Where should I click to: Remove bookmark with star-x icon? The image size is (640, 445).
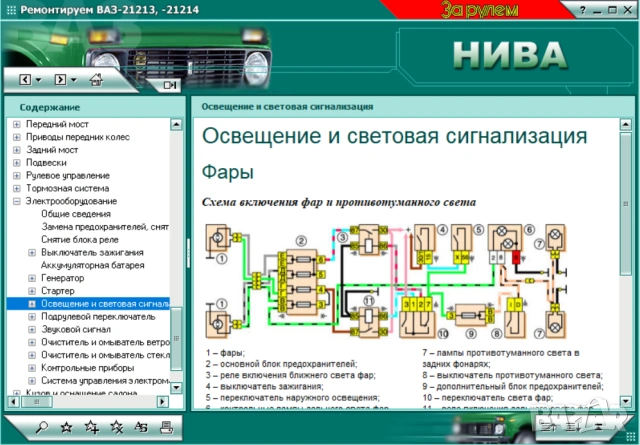coord(117,427)
